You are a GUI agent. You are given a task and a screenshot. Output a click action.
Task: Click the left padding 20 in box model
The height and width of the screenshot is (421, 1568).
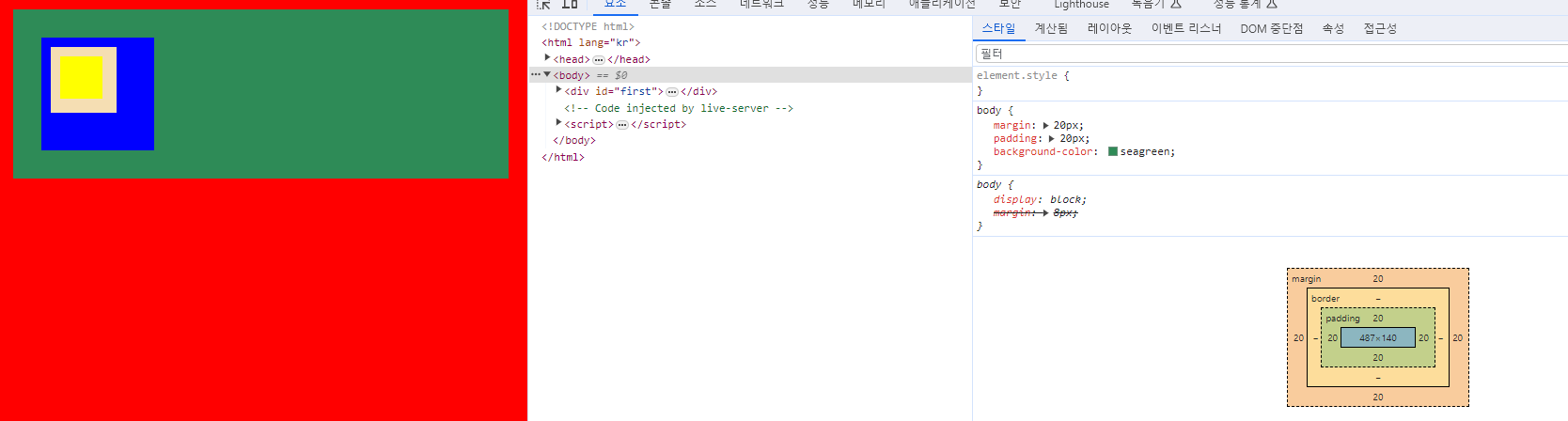tap(1332, 337)
